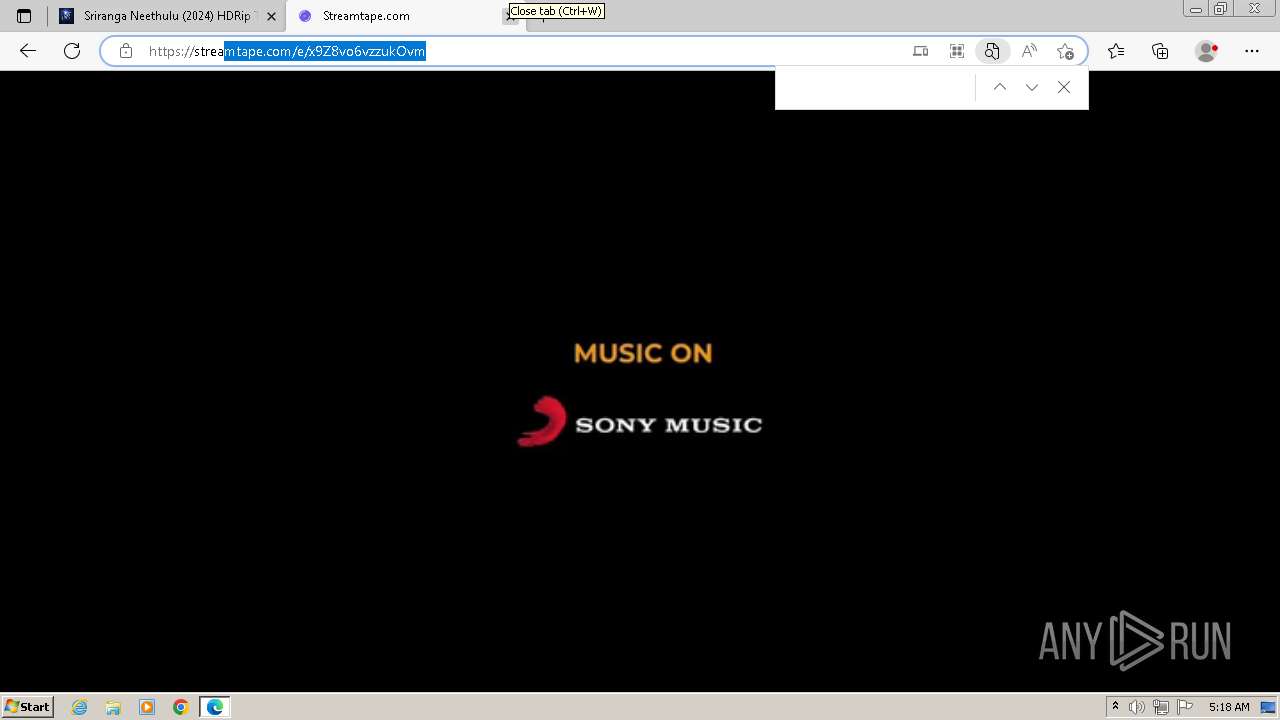The width and height of the screenshot is (1280, 720).
Task: Go to previous find result
Action: (1000, 87)
